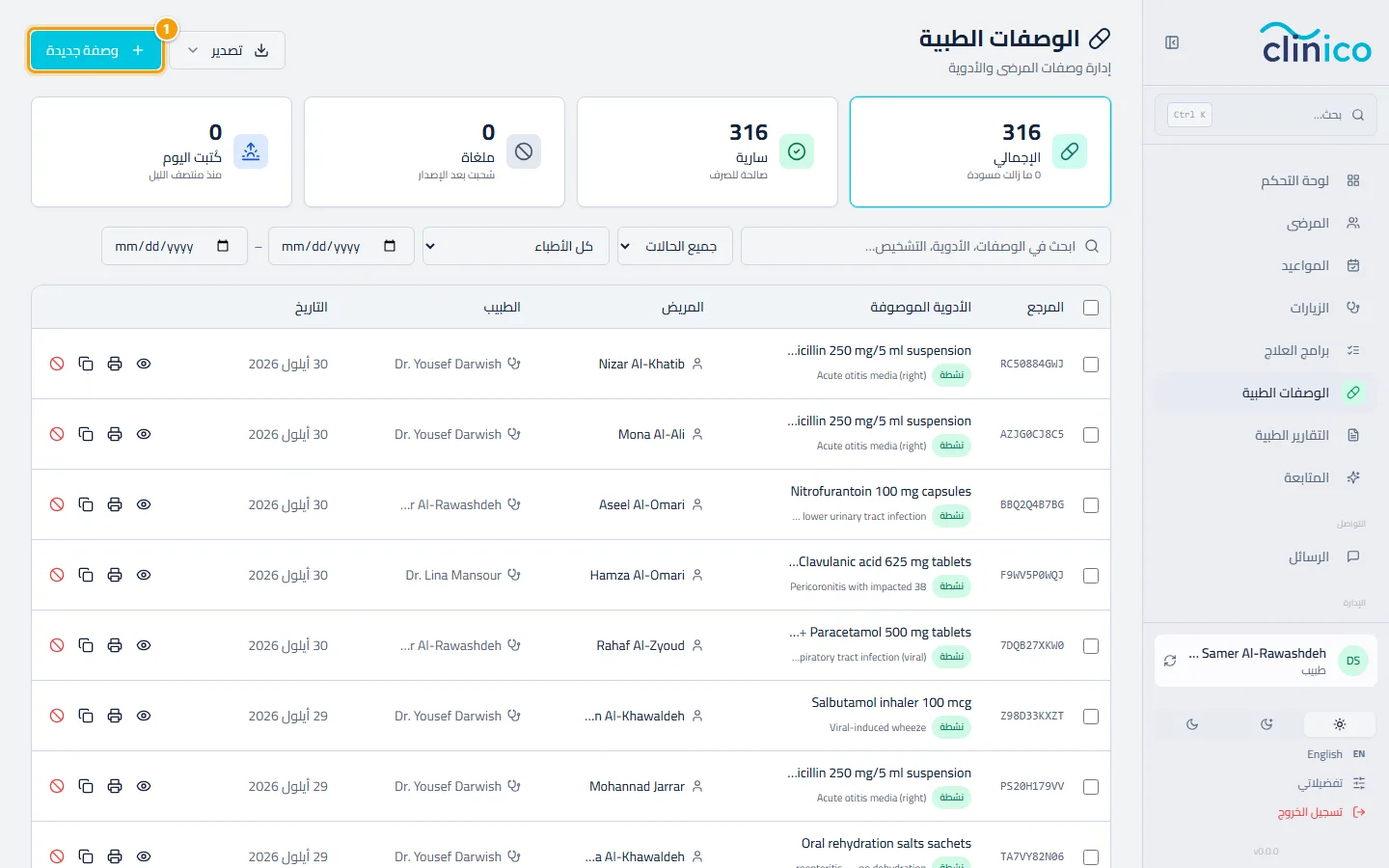Screen dimensions: 1389x868
Task: View prescription RC50884GWJ with the eye icon
Action: [144, 364]
